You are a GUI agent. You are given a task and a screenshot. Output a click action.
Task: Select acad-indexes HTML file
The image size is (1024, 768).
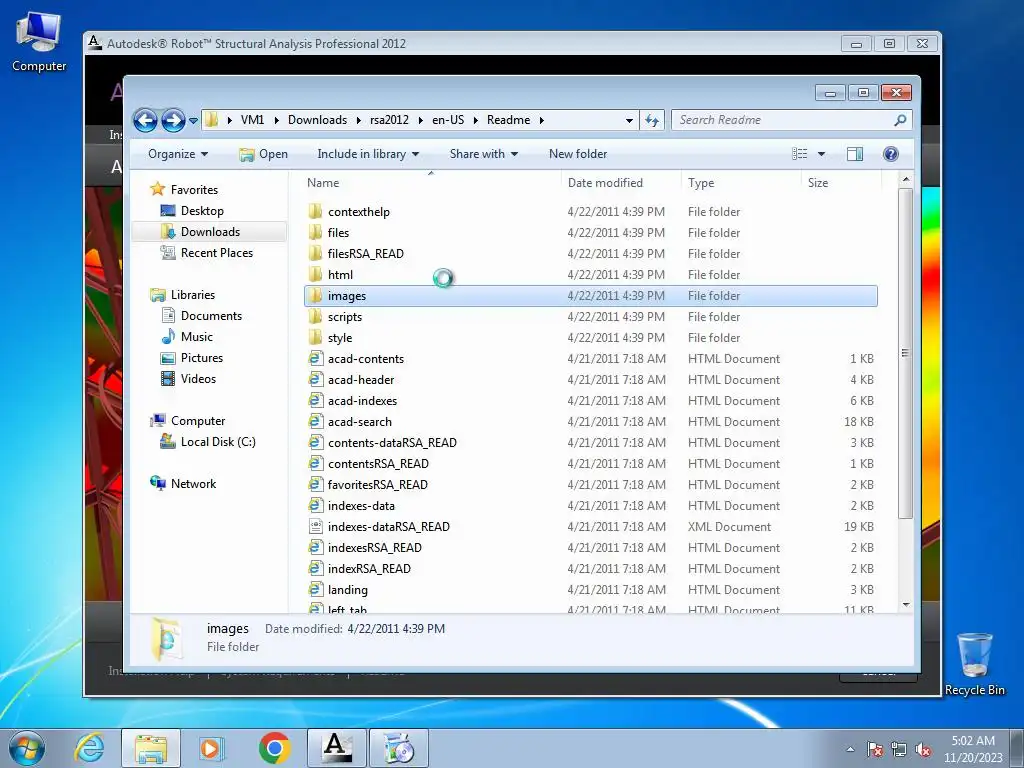(x=591, y=400)
